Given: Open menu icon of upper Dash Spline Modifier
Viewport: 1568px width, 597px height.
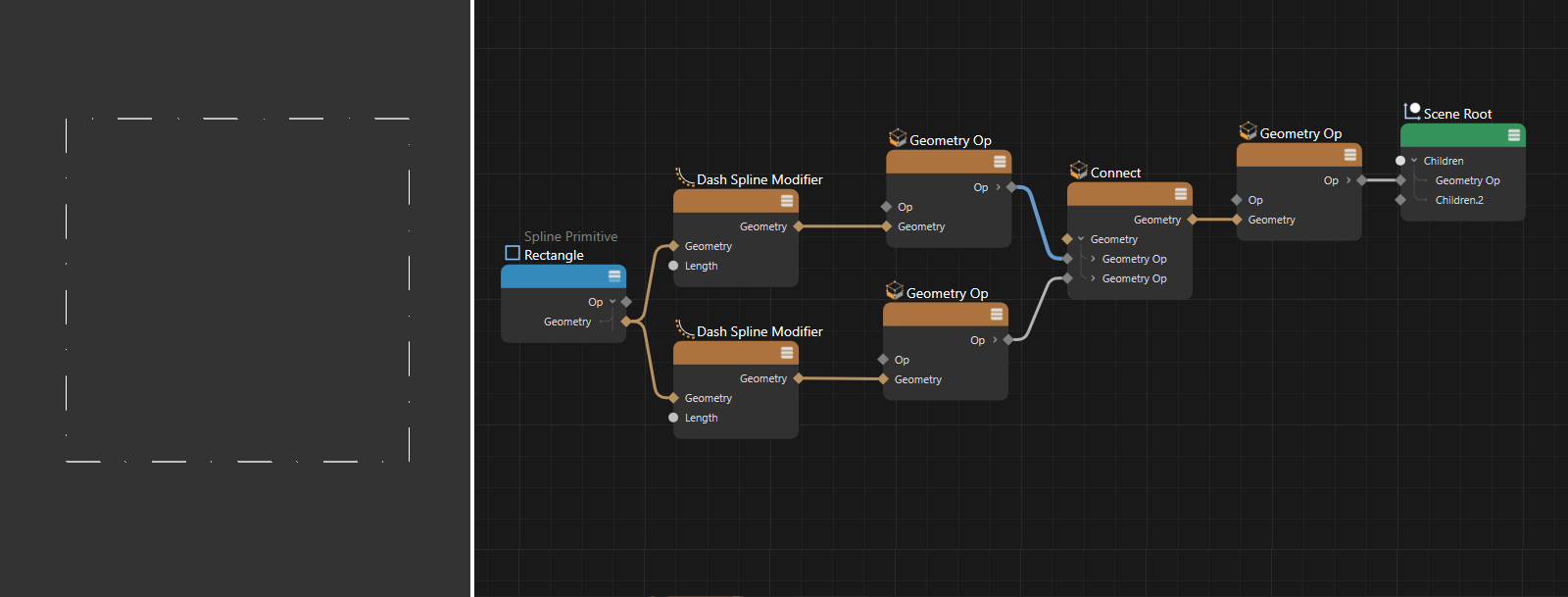Looking at the screenshot, I should [x=787, y=201].
